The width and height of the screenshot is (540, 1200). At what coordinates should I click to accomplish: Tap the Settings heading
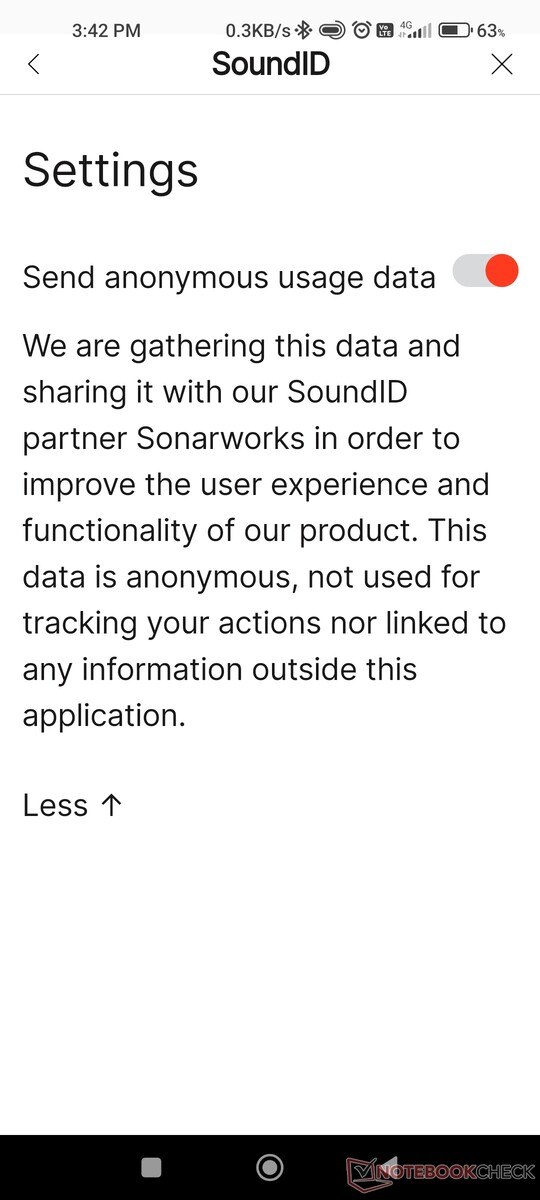110,170
